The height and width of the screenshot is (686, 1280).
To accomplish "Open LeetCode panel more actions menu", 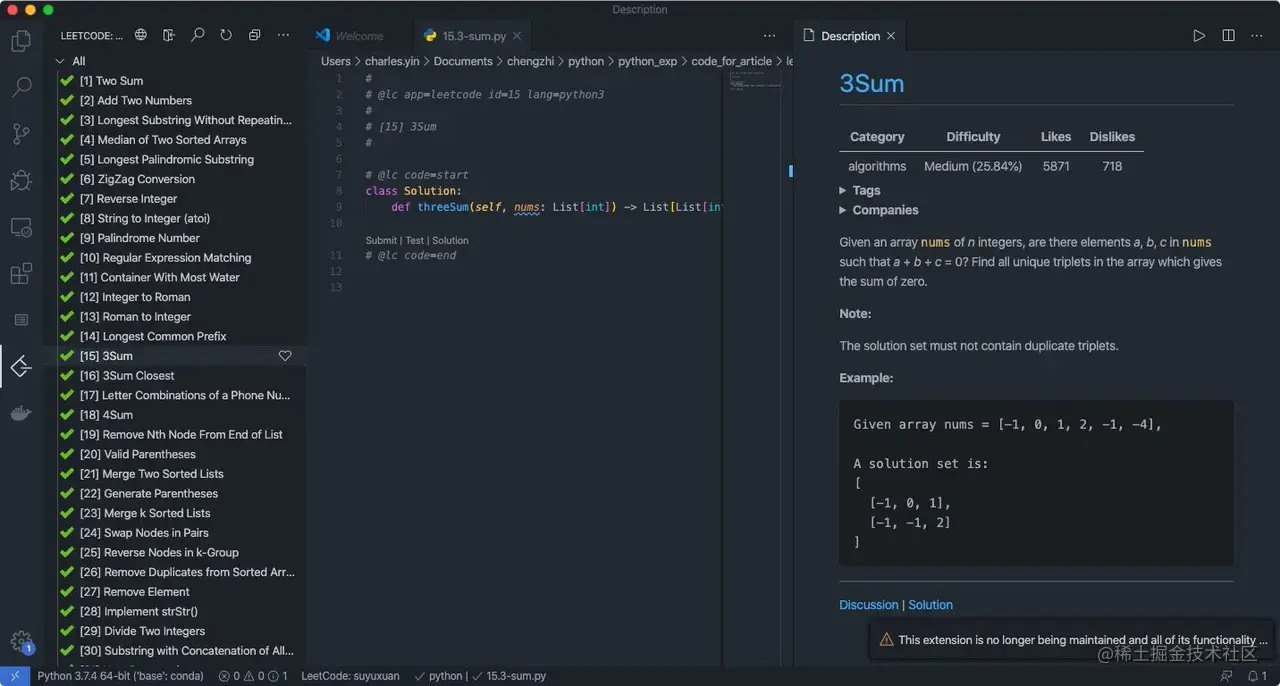I will click(284, 35).
